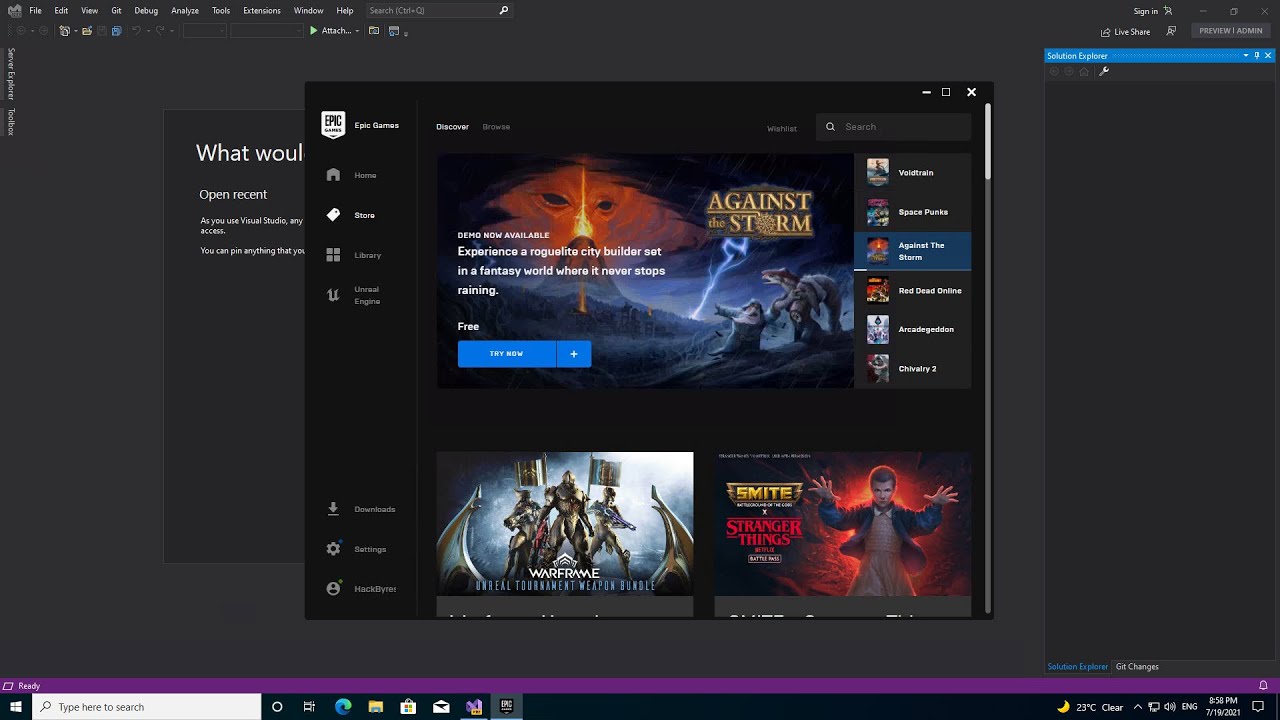Open the File menu
Viewport: 1280px width, 720px height.
35,10
